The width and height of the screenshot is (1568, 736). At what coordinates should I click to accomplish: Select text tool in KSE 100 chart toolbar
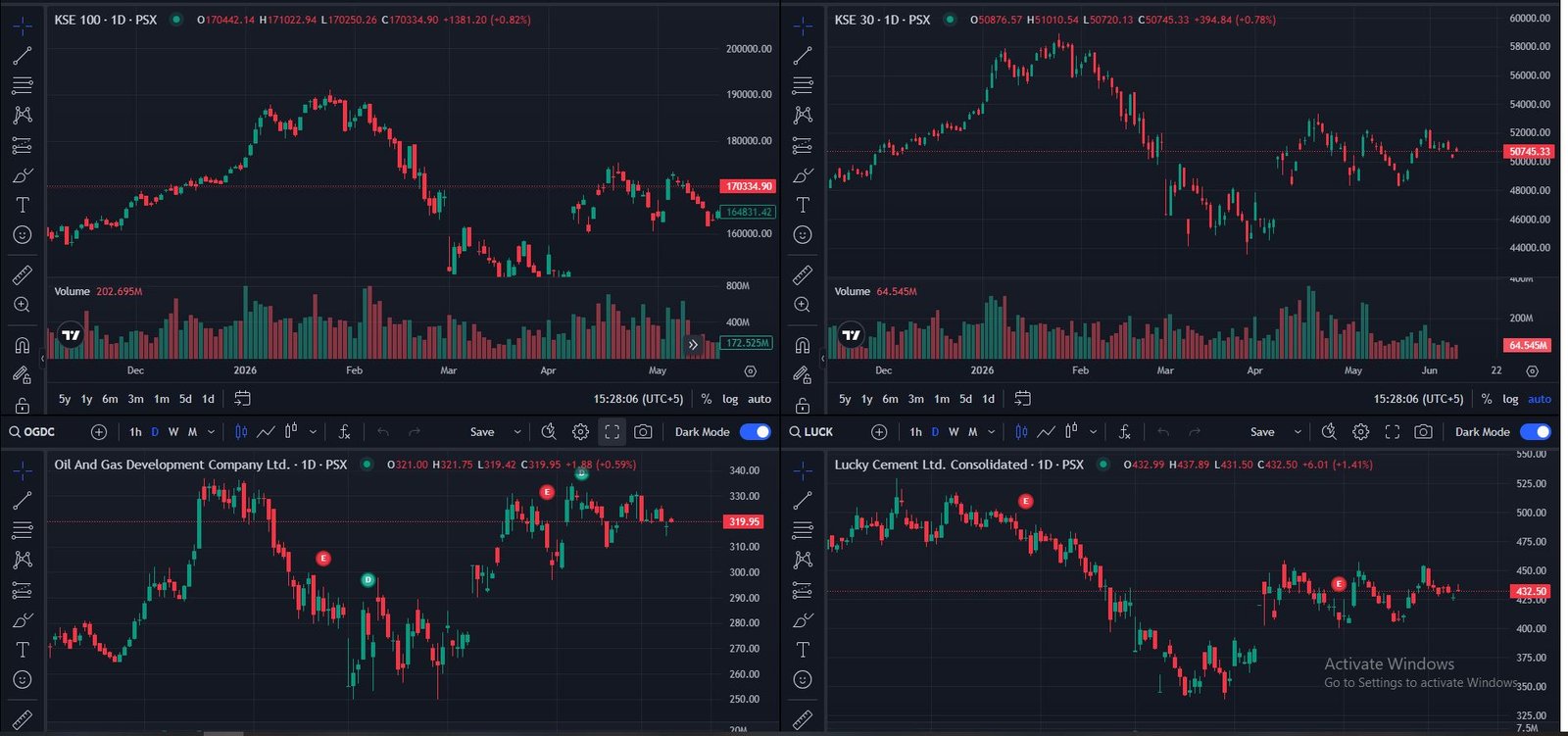23,205
